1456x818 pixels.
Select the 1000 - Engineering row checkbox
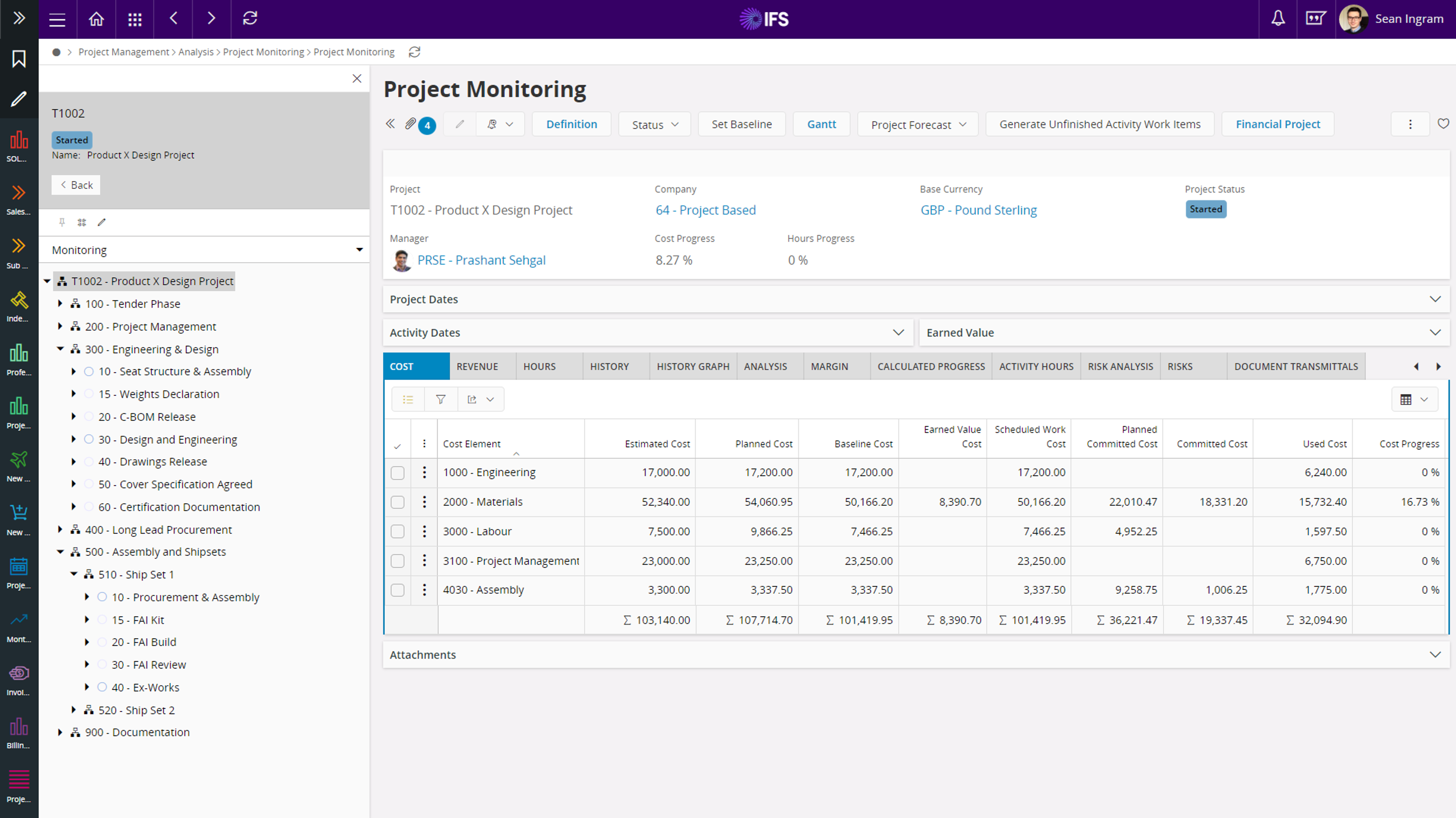[x=397, y=473]
